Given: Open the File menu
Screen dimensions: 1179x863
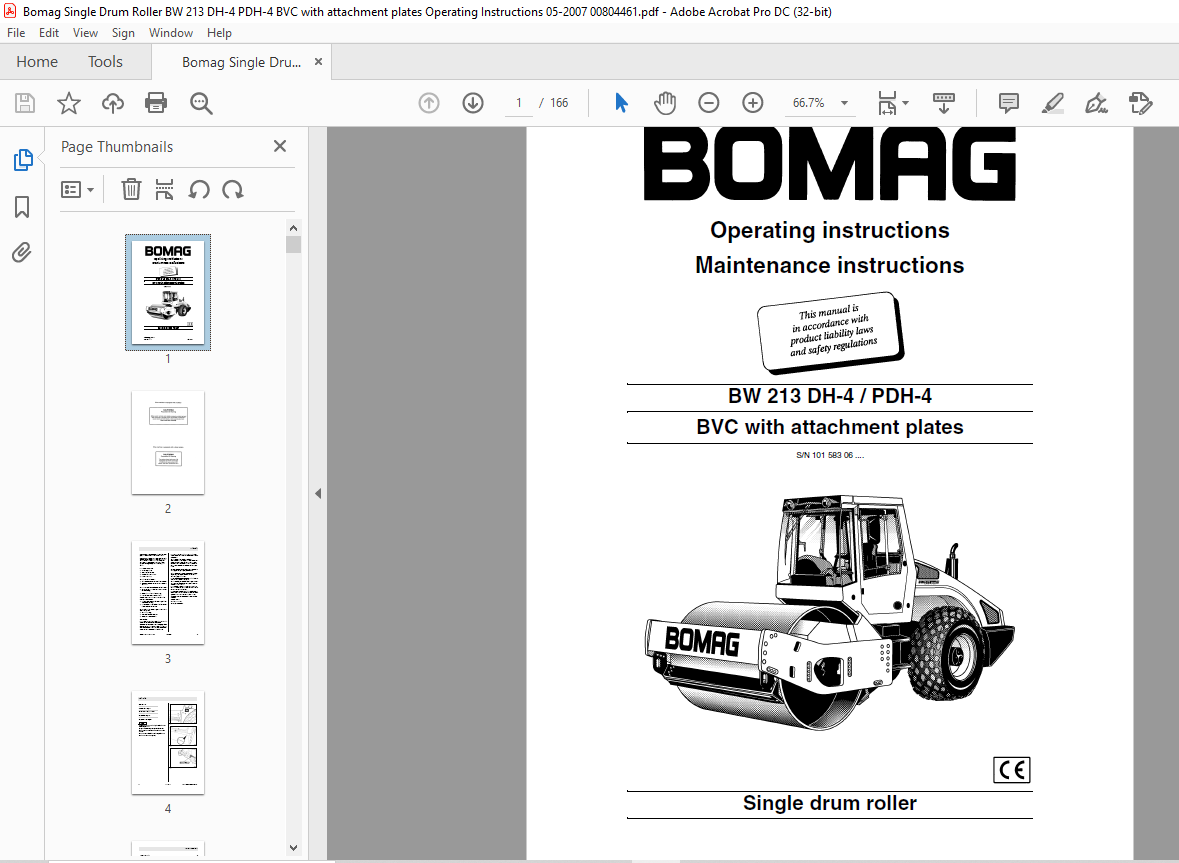Looking at the screenshot, I should [x=16, y=33].
